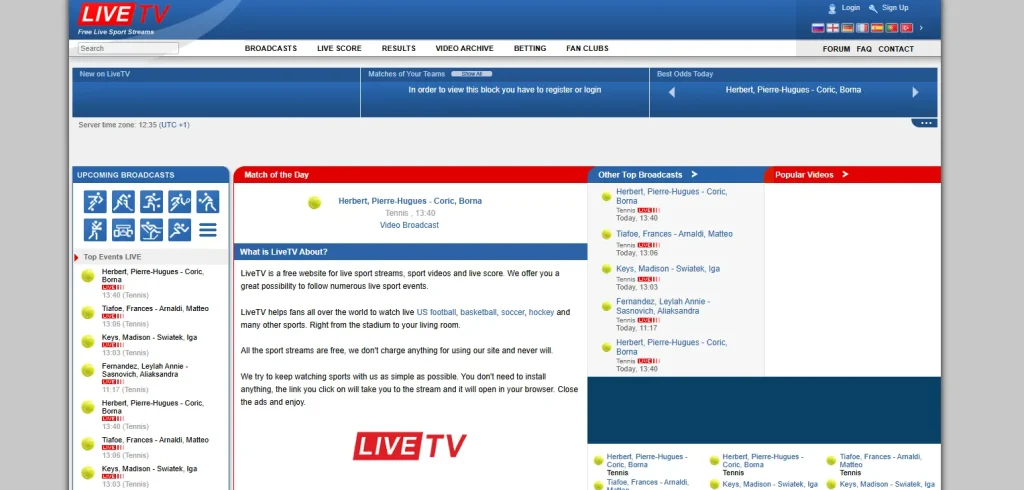This screenshot has width=1024, height=490.
Task: Switch language with the Russian flag
Action: tap(818, 28)
